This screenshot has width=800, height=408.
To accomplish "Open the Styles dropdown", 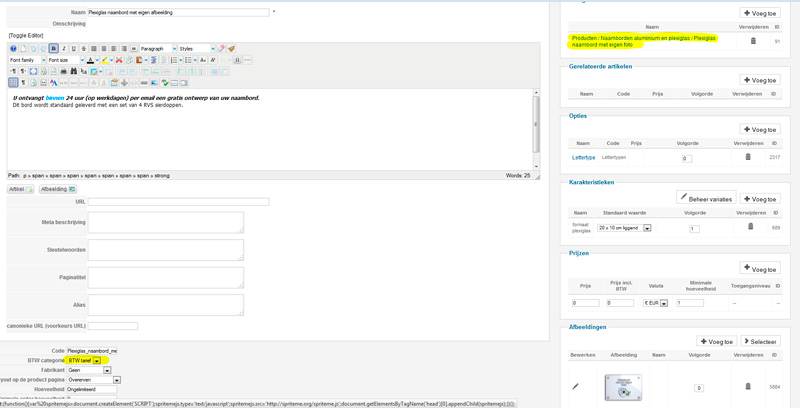I will click(197, 48).
